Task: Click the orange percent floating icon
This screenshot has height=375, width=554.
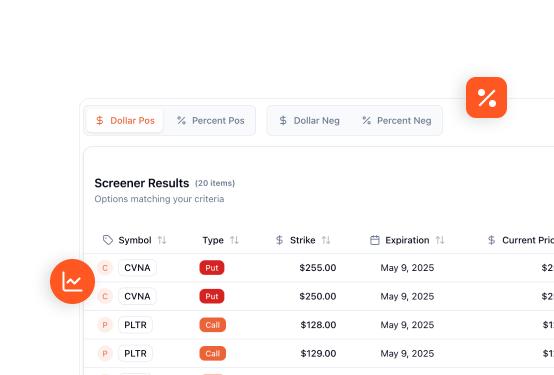Action: (x=486, y=98)
